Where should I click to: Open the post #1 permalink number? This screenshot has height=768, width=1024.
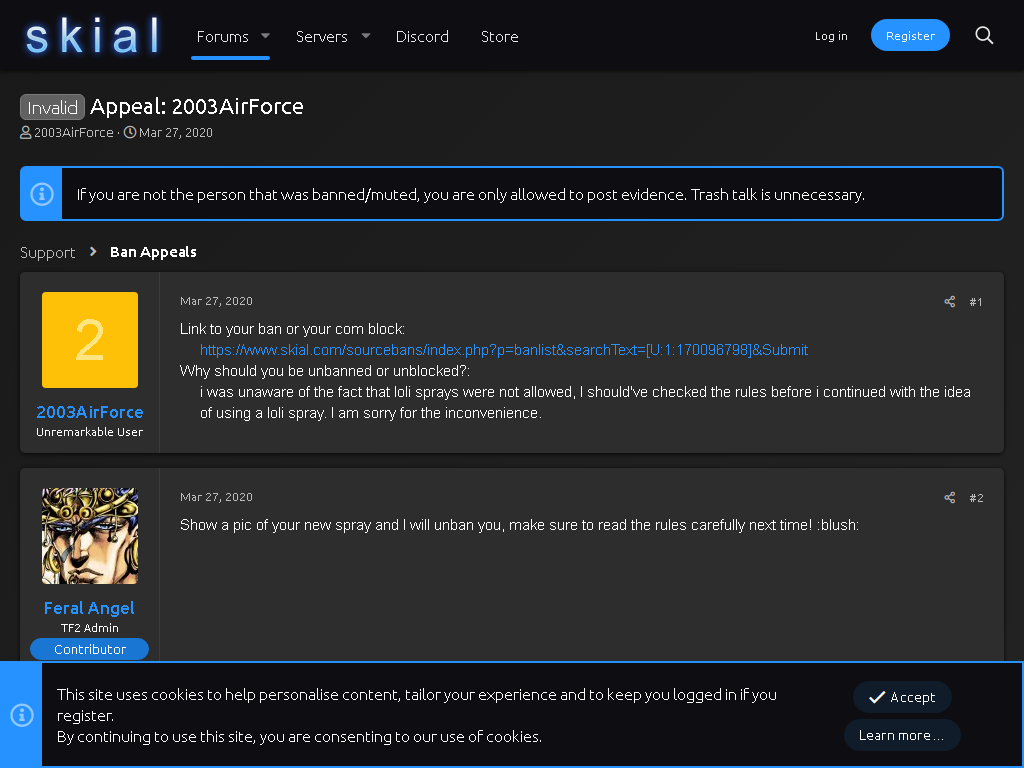coord(976,302)
